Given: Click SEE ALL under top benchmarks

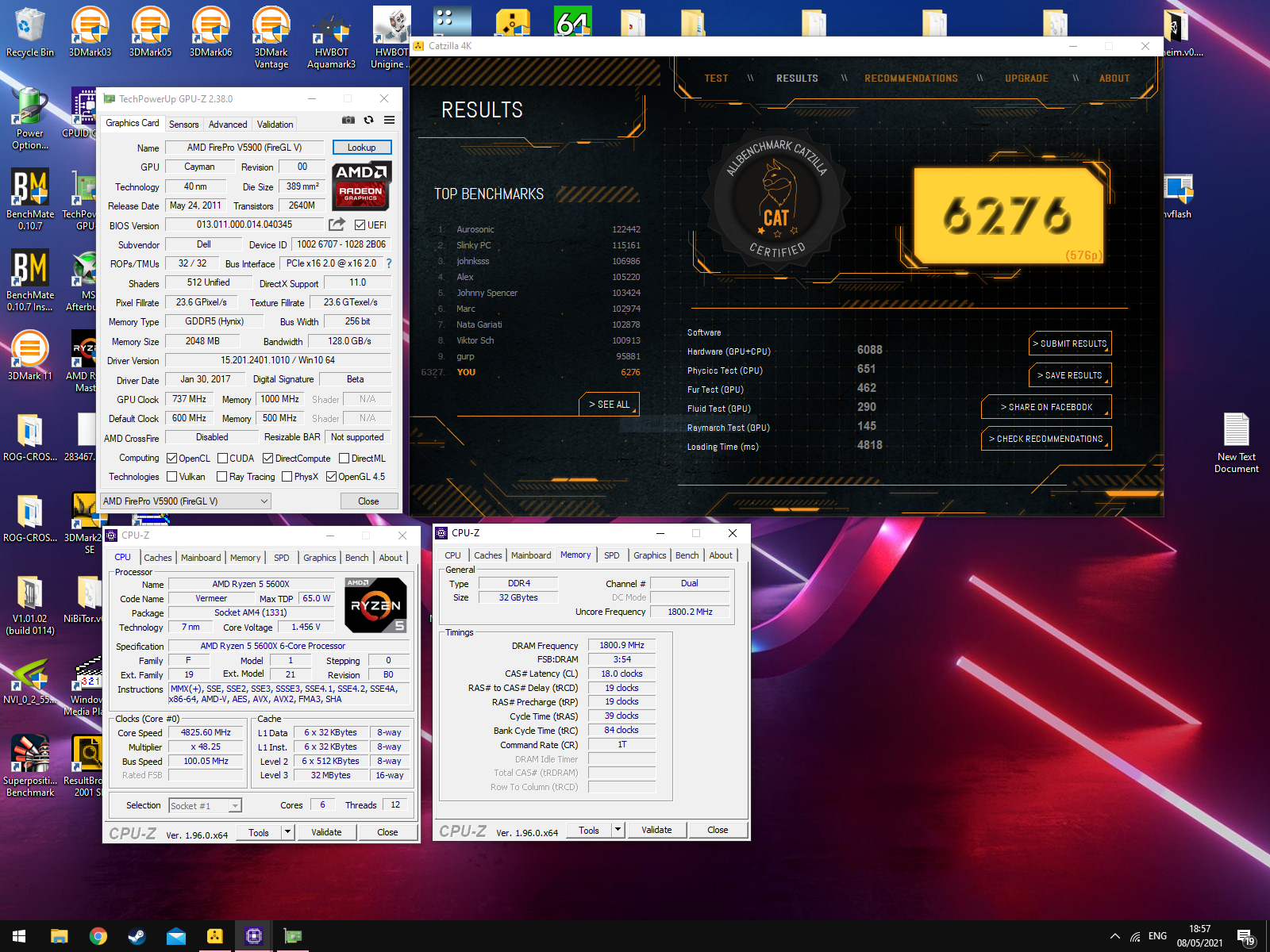Looking at the screenshot, I should tap(609, 405).
